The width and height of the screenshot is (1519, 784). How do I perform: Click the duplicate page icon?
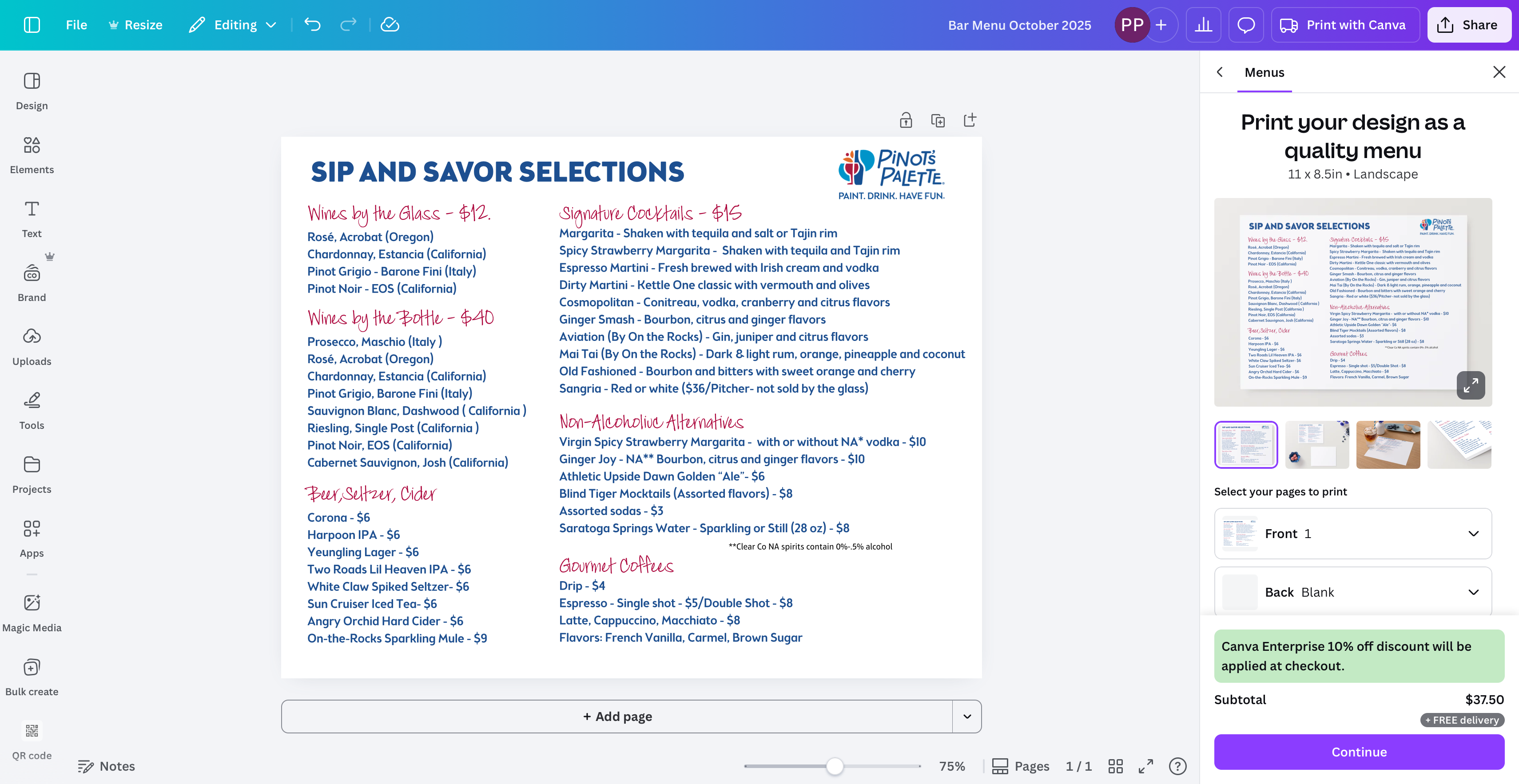click(x=938, y=121)
